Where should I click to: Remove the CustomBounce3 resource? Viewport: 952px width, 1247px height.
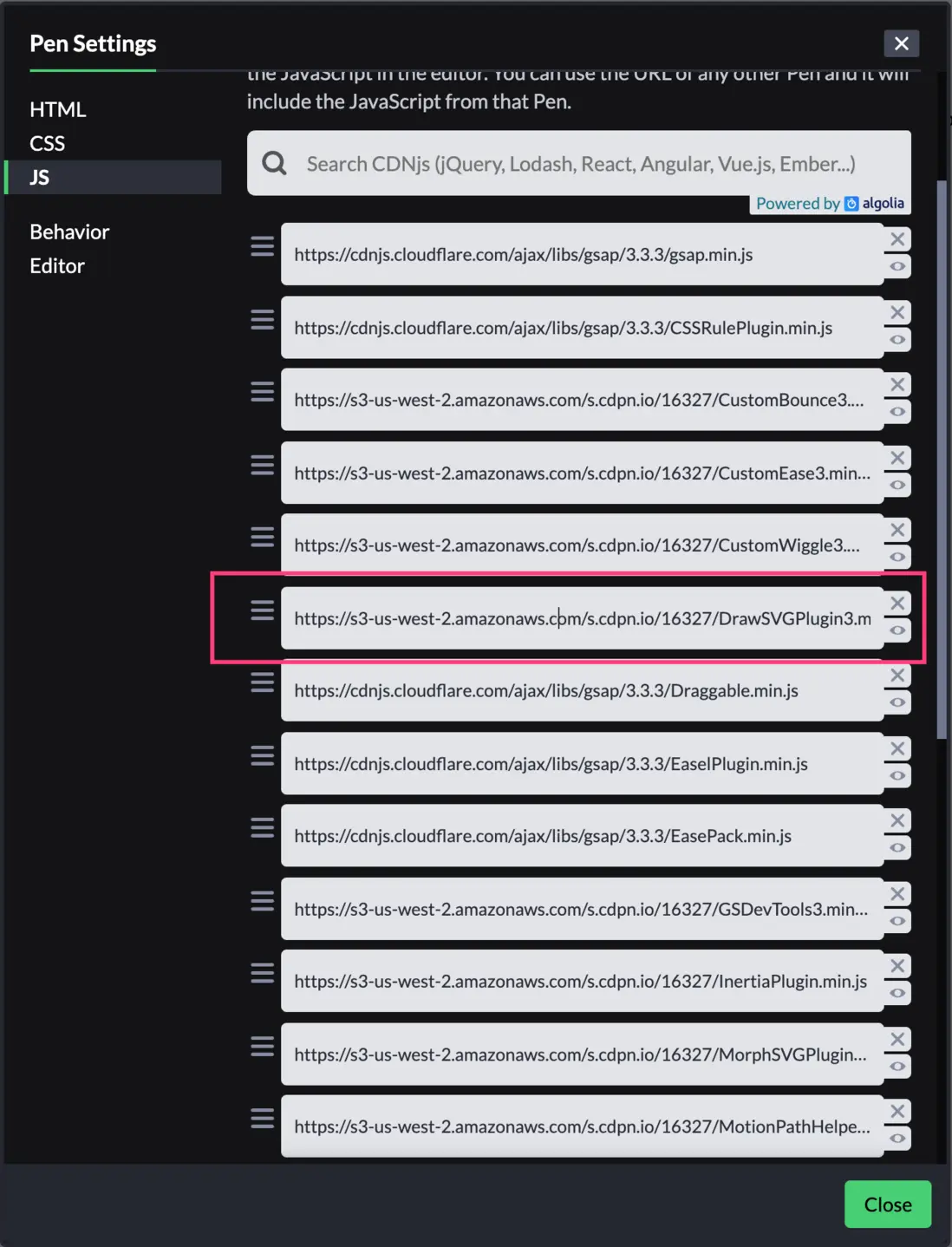897,385
